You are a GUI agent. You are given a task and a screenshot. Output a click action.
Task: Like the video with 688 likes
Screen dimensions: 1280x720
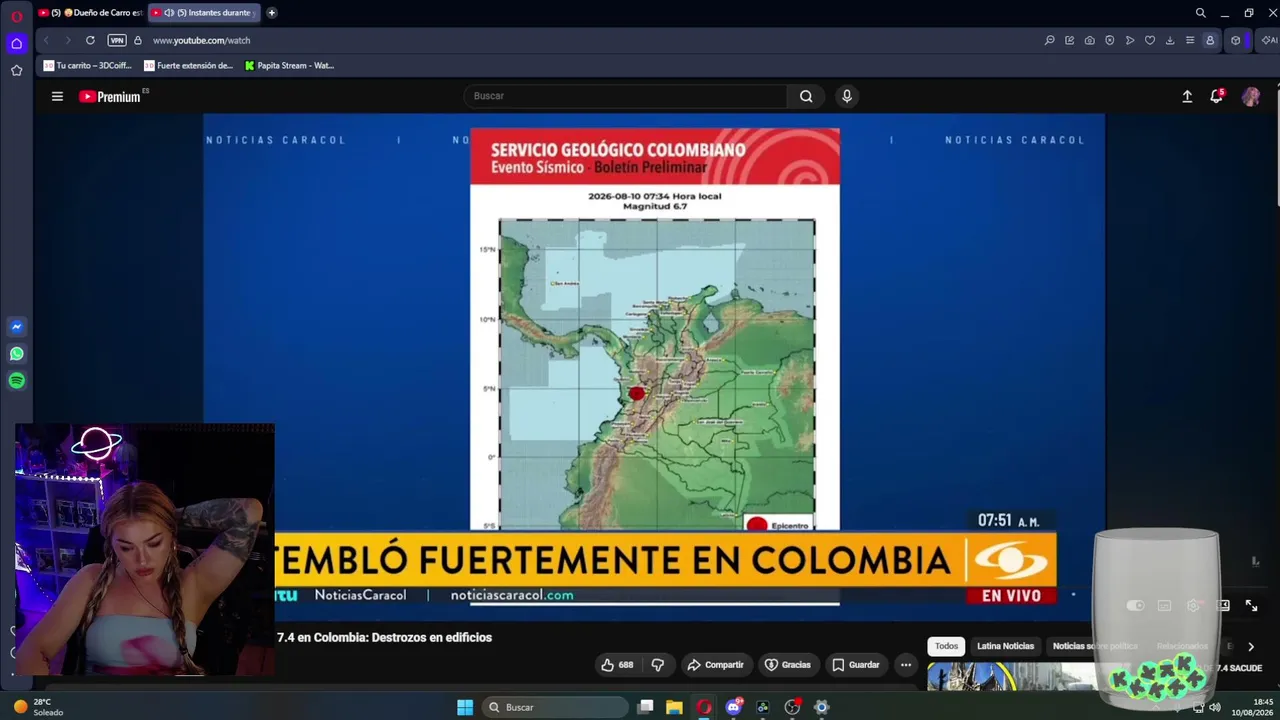click(x=617, y=665)
